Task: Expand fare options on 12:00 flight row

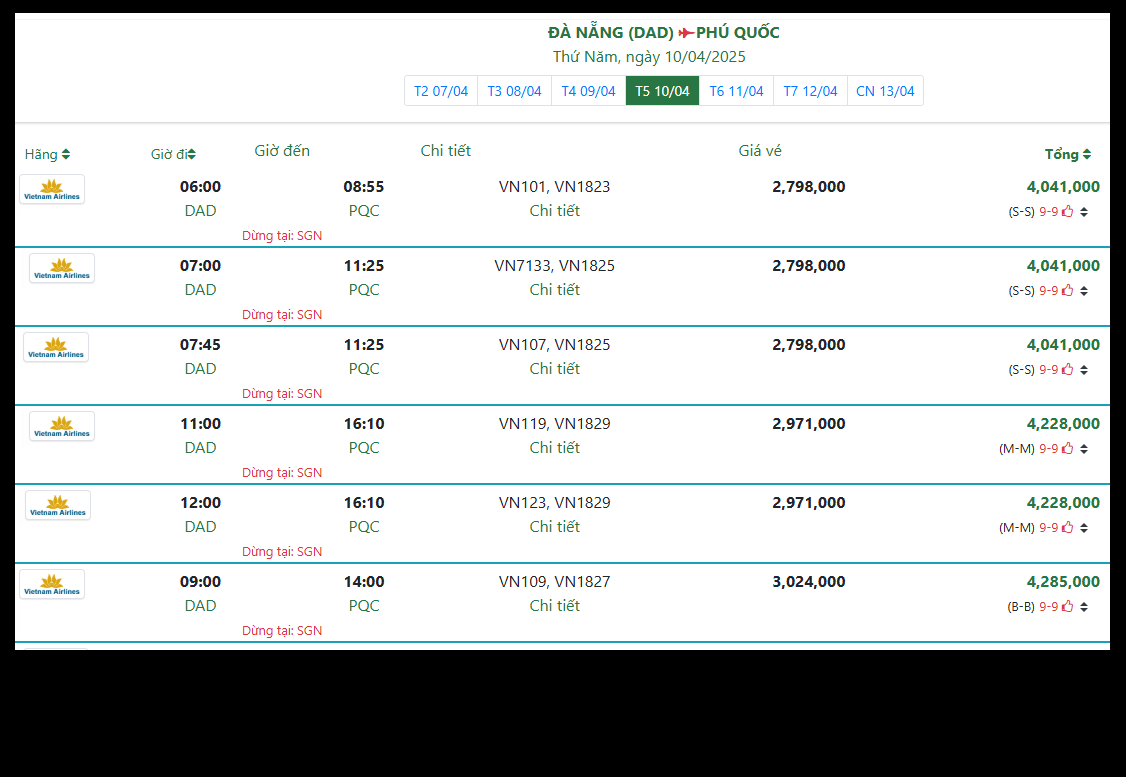Action: tap(1084, 528)
